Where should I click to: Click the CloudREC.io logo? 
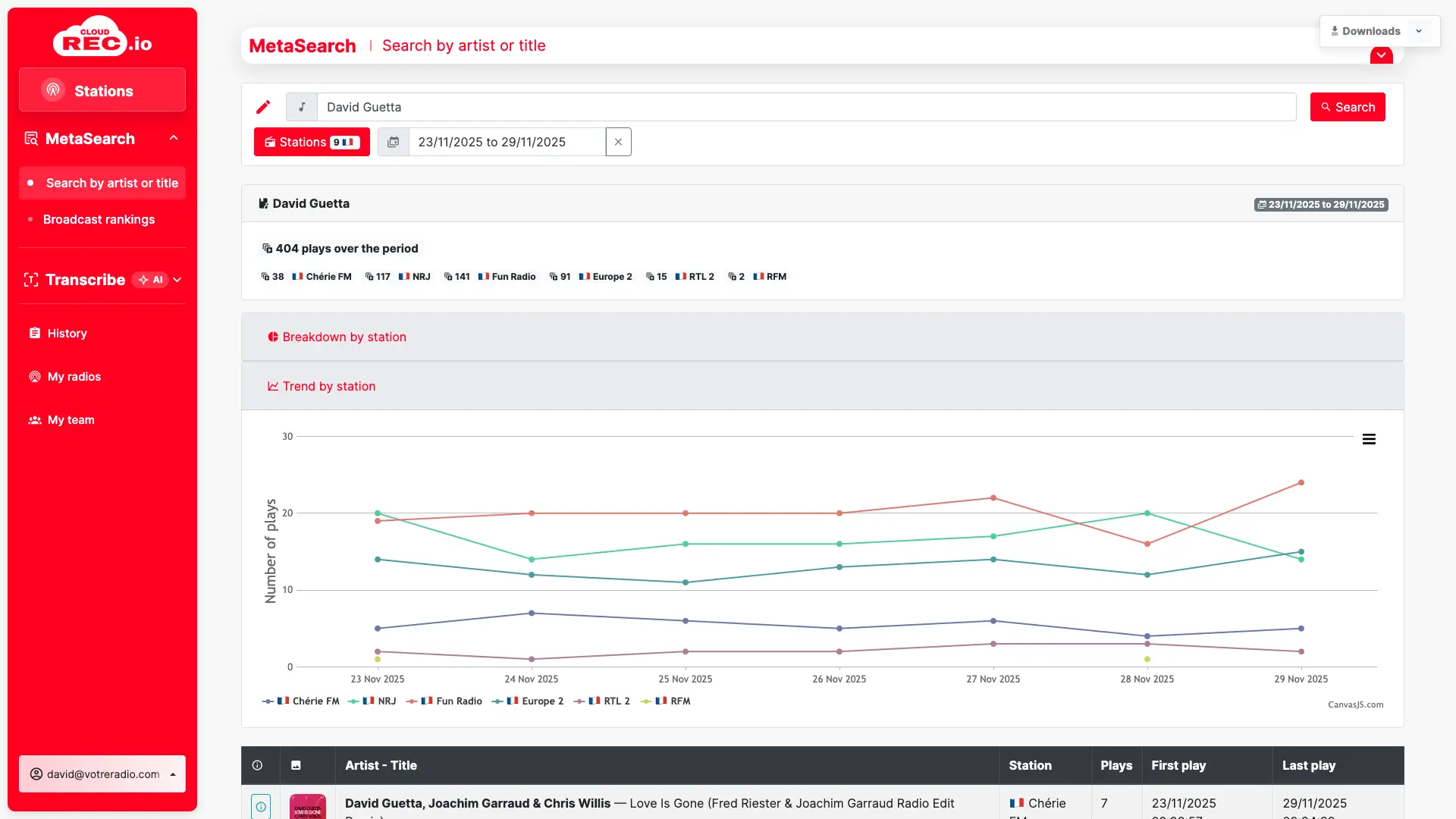pos(102,38)
